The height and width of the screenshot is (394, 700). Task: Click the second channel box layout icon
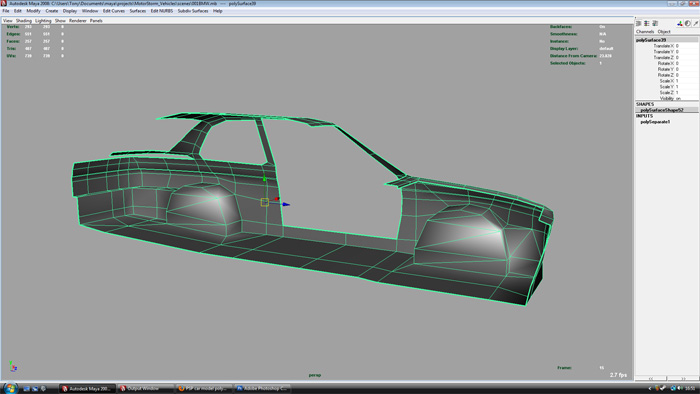coord(646,23)
